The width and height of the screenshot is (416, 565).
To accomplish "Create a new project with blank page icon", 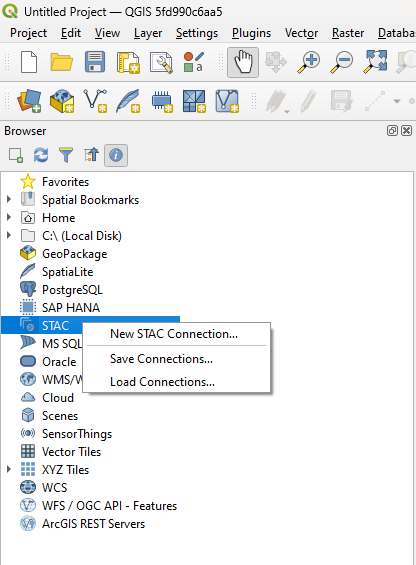I will (29, 62).
